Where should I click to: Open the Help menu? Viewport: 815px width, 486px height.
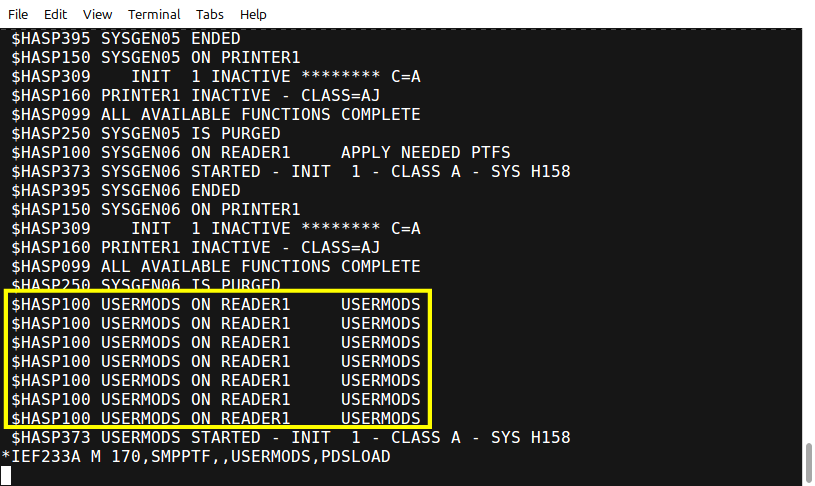(x=253, y=15)
